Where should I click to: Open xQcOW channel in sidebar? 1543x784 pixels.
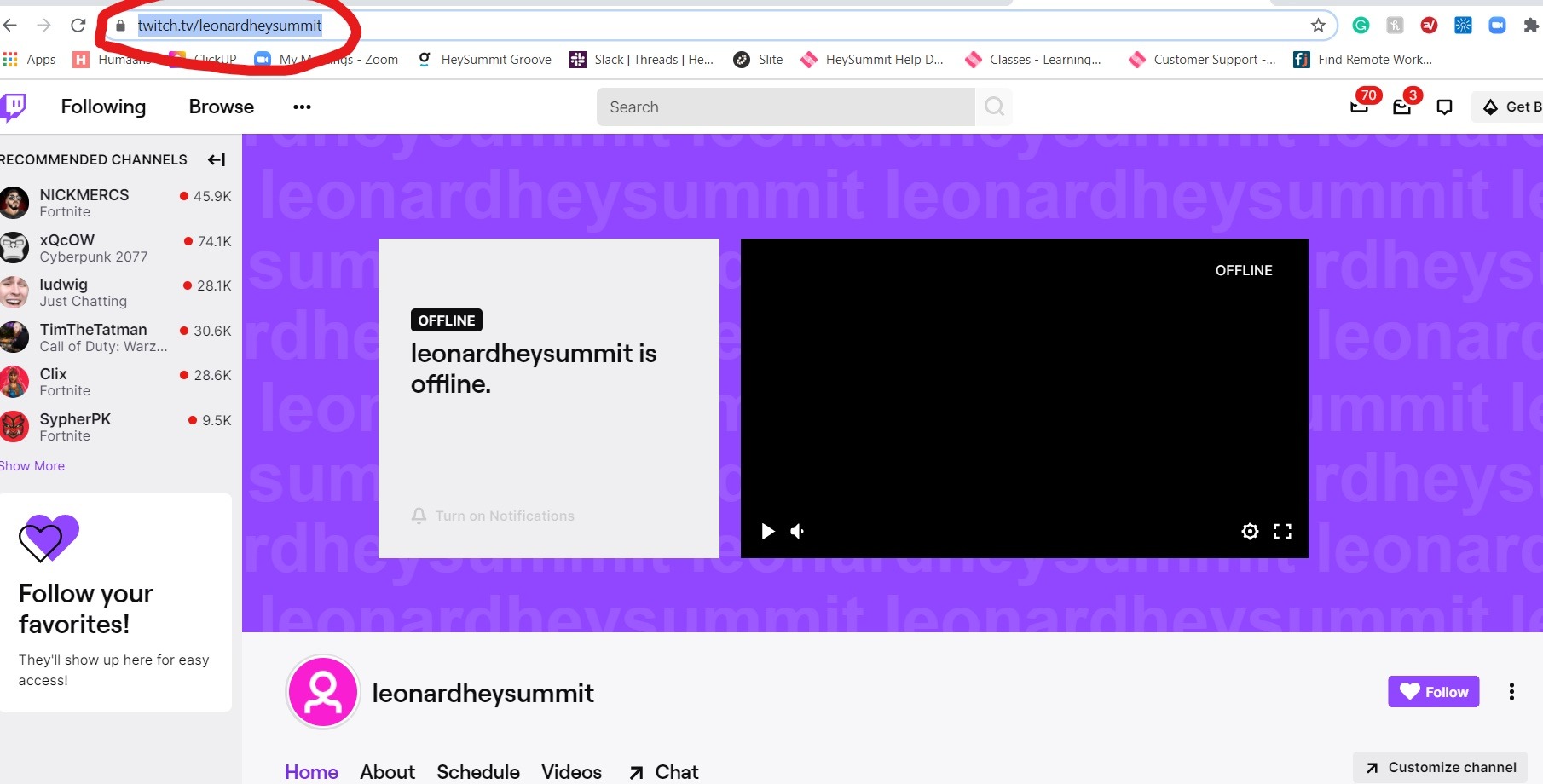coord(116,248)
